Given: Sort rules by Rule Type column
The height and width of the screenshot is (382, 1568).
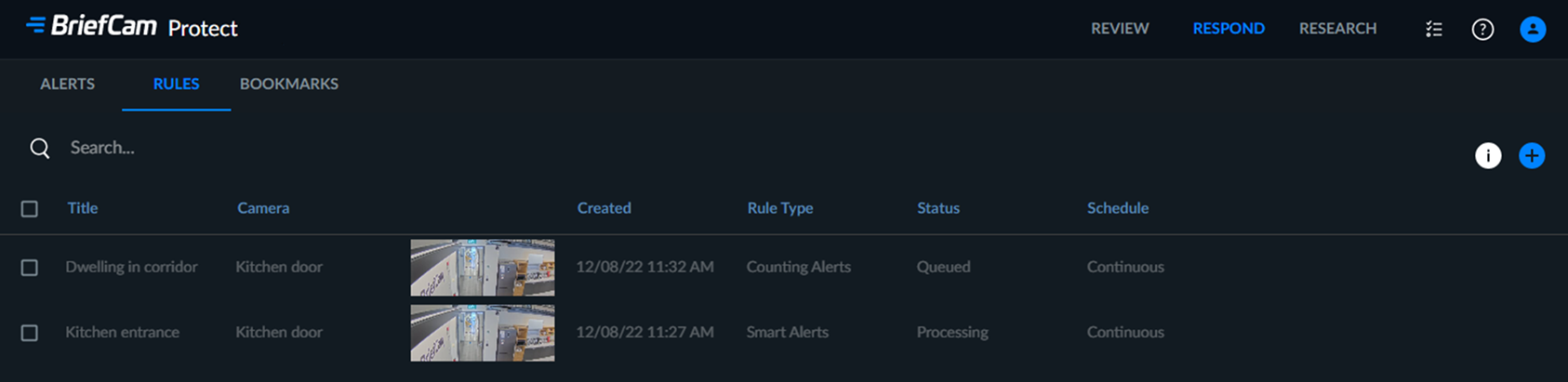Looking at the screenshot, I should click(x=779, y=208).
